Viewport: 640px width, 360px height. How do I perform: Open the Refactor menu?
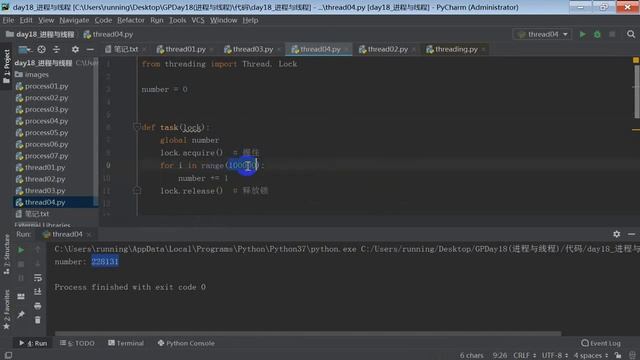(131, 20)
